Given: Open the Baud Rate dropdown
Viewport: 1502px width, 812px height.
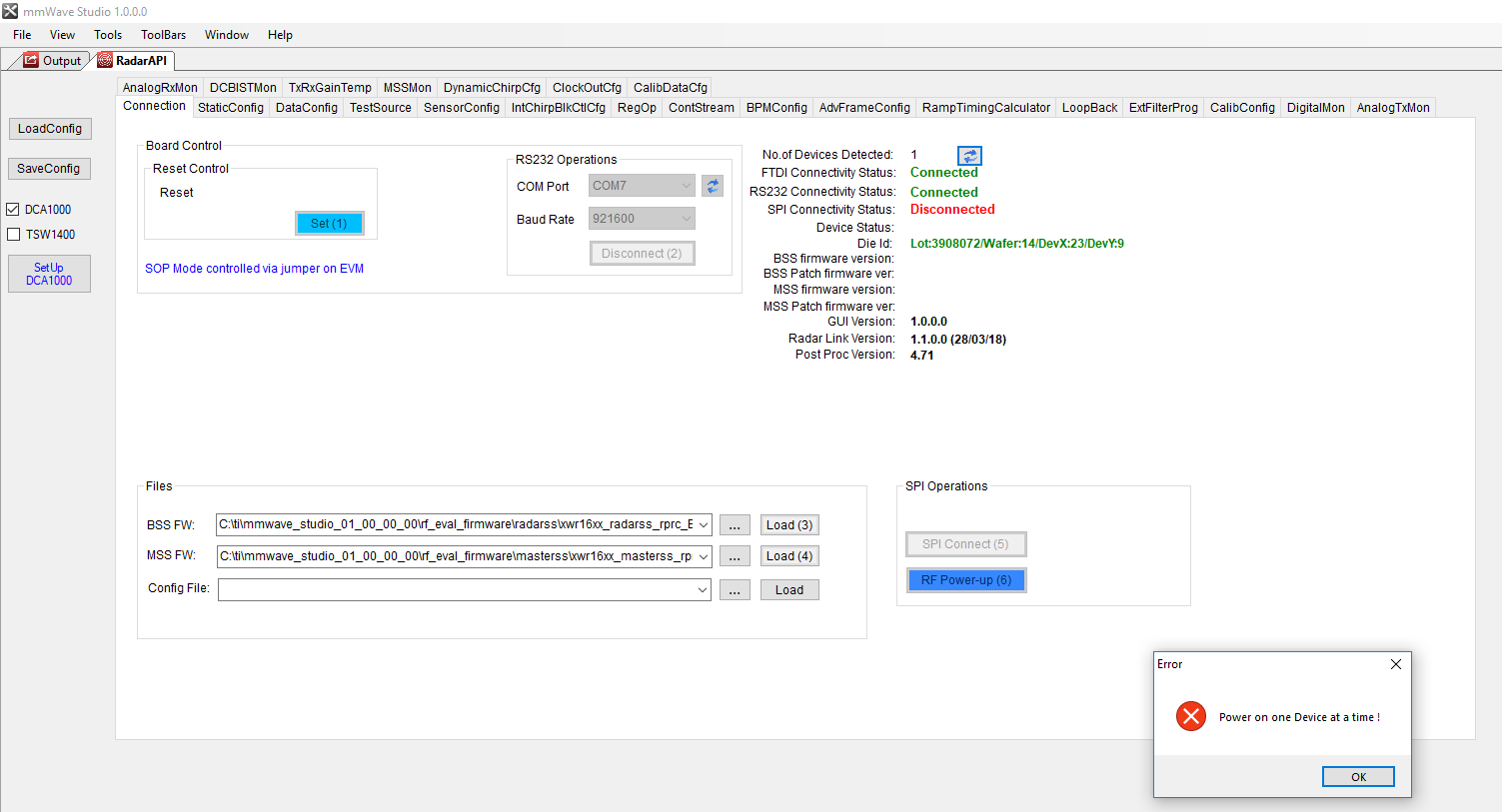Looking at the screenshot, I should 642,219.
